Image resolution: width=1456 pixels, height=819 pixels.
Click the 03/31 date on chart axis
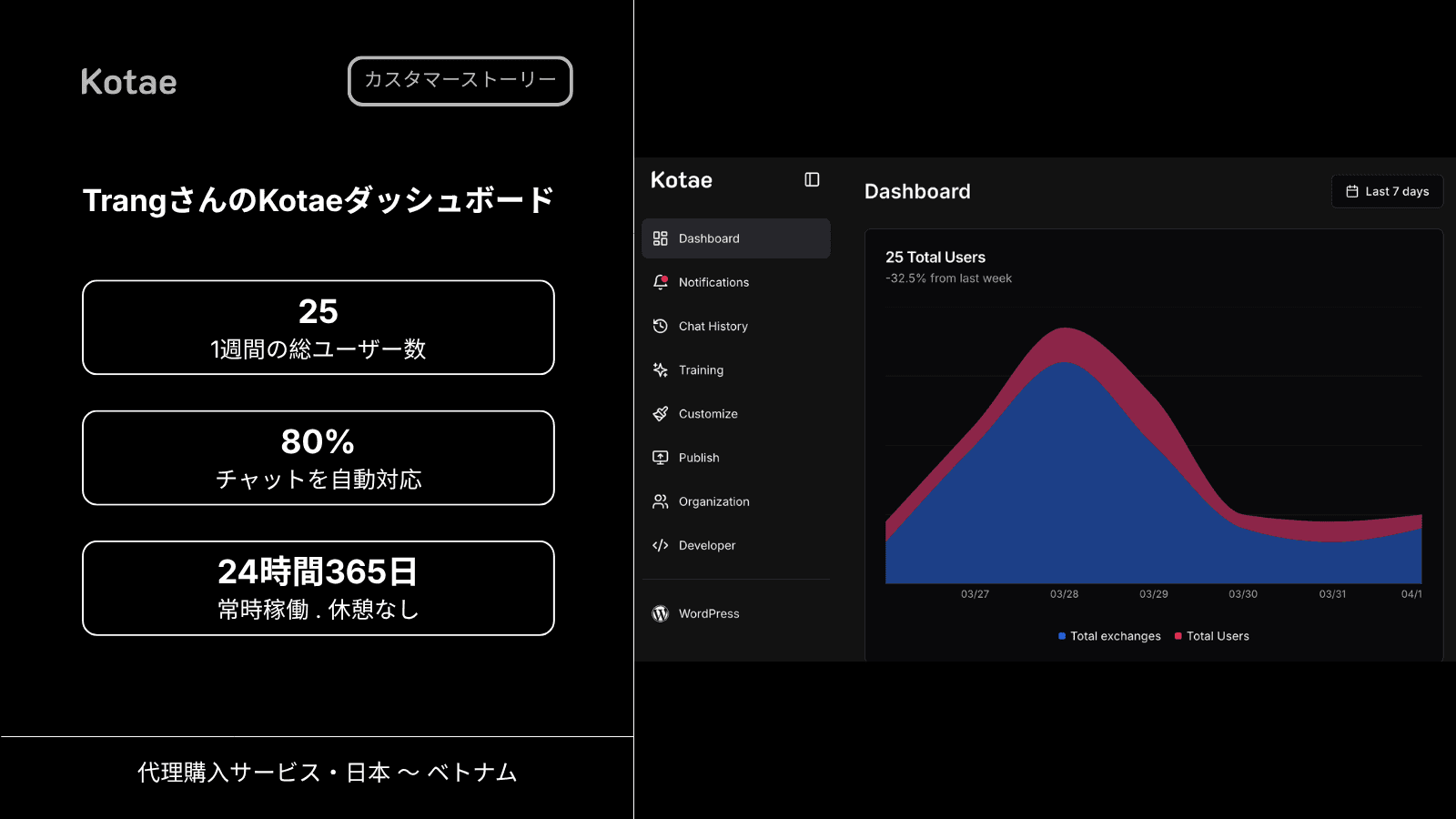[1333, 594]
